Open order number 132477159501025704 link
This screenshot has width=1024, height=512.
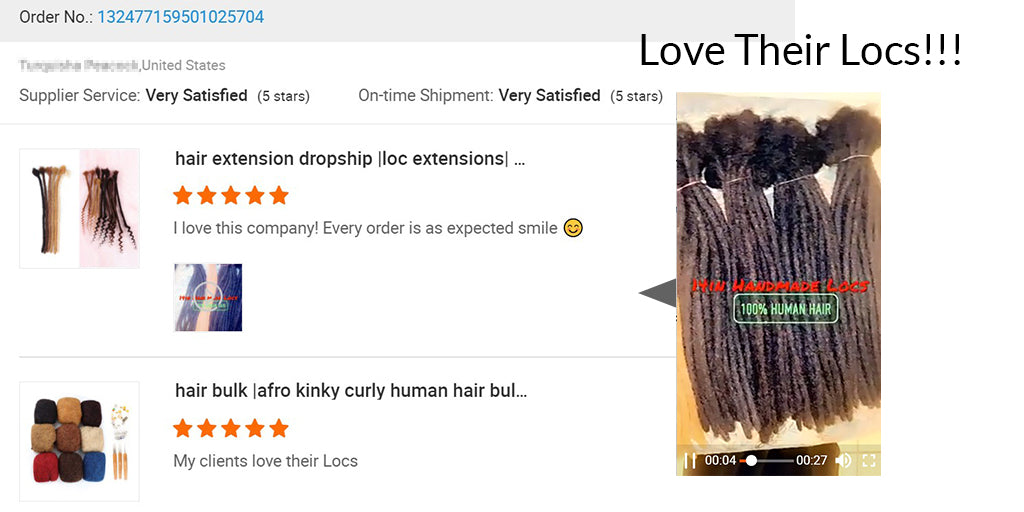181,17
